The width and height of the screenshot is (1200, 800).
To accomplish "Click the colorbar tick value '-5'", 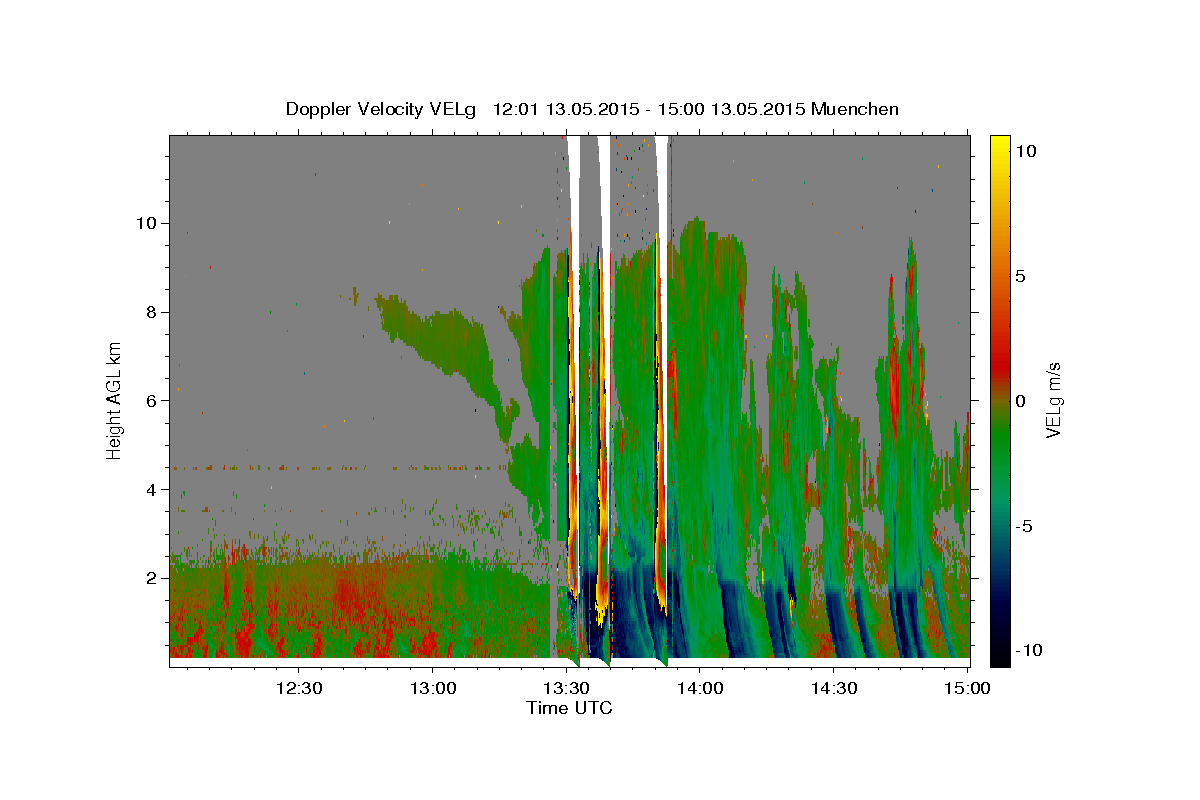I will [1026, 526].
